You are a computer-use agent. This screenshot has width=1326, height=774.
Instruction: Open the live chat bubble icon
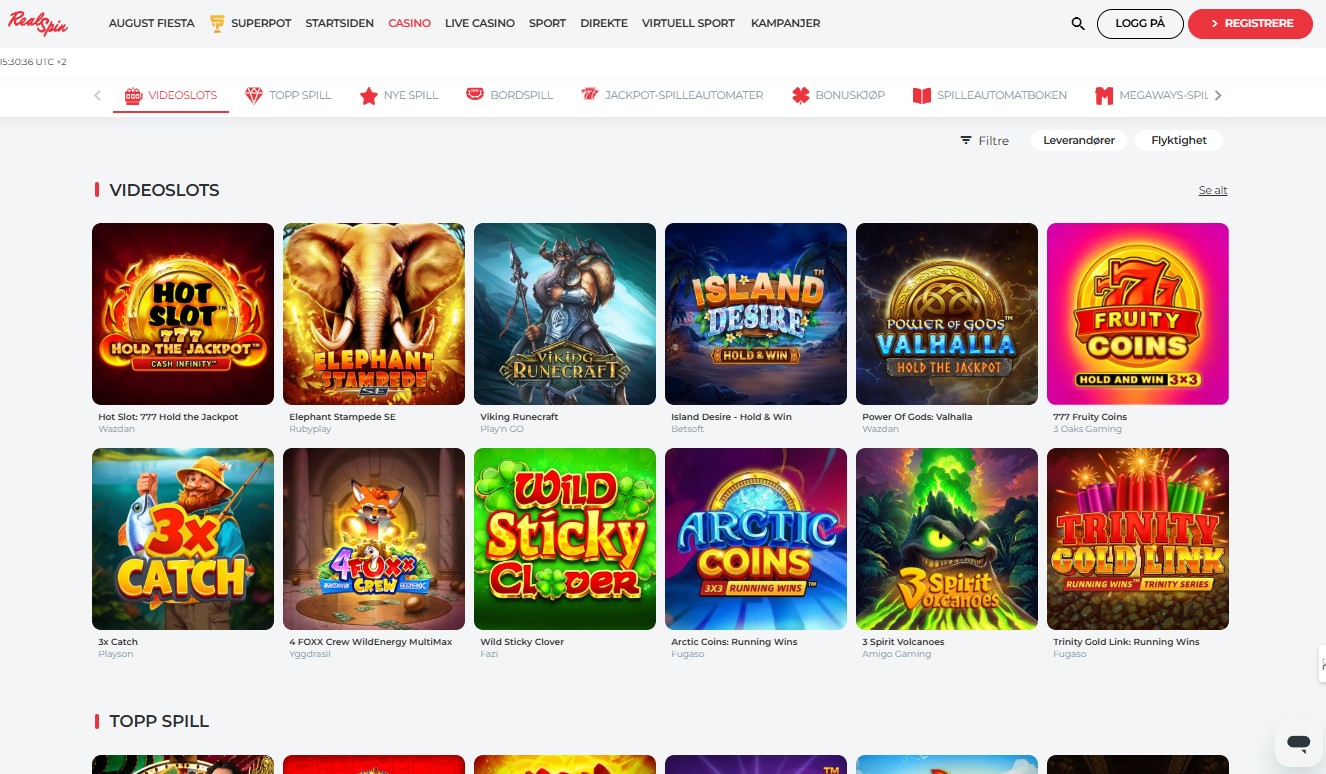(1298, 743)
